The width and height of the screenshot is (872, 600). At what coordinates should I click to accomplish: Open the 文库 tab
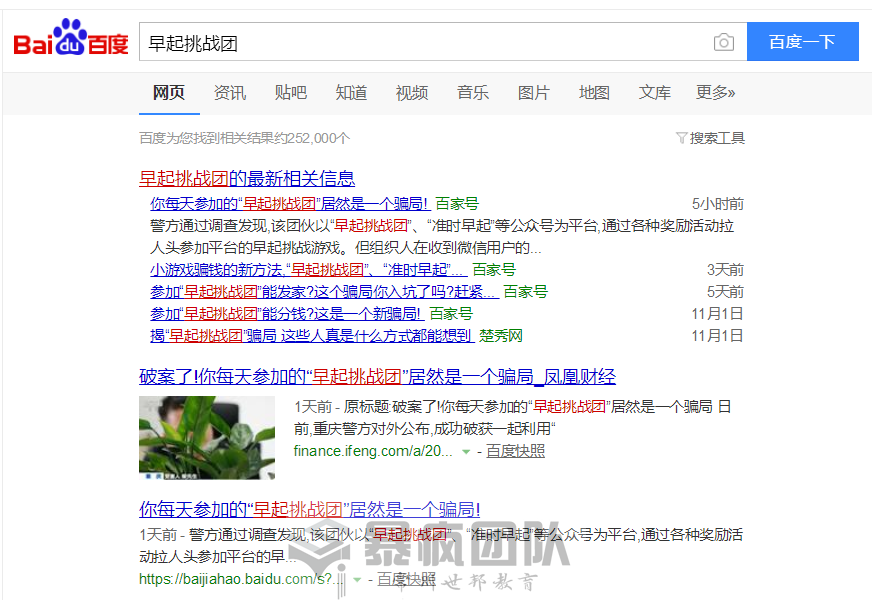(655, 93)
